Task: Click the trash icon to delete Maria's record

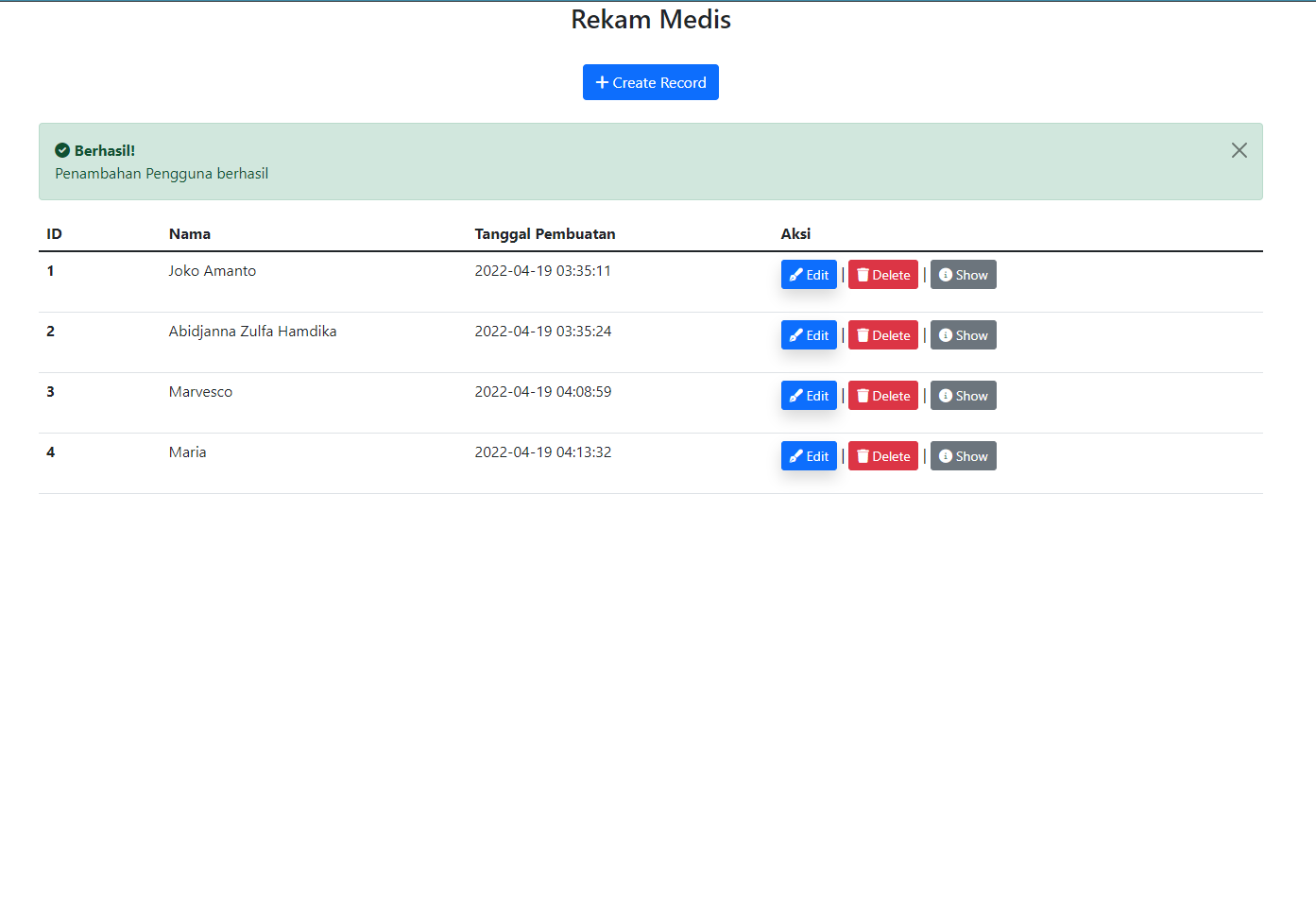Action: tap(863, 455)
